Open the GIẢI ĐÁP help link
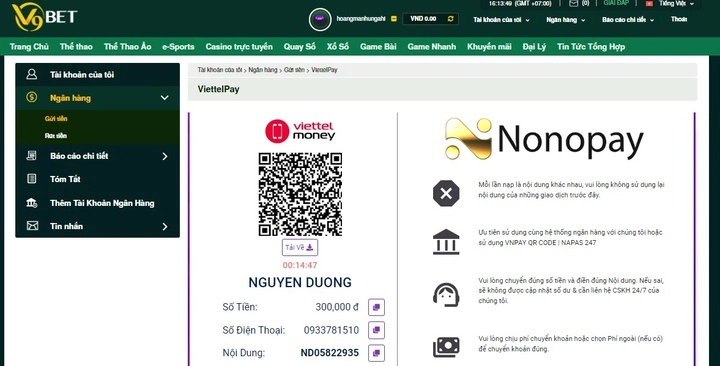720x366 pixels. [x=616, y=3]
